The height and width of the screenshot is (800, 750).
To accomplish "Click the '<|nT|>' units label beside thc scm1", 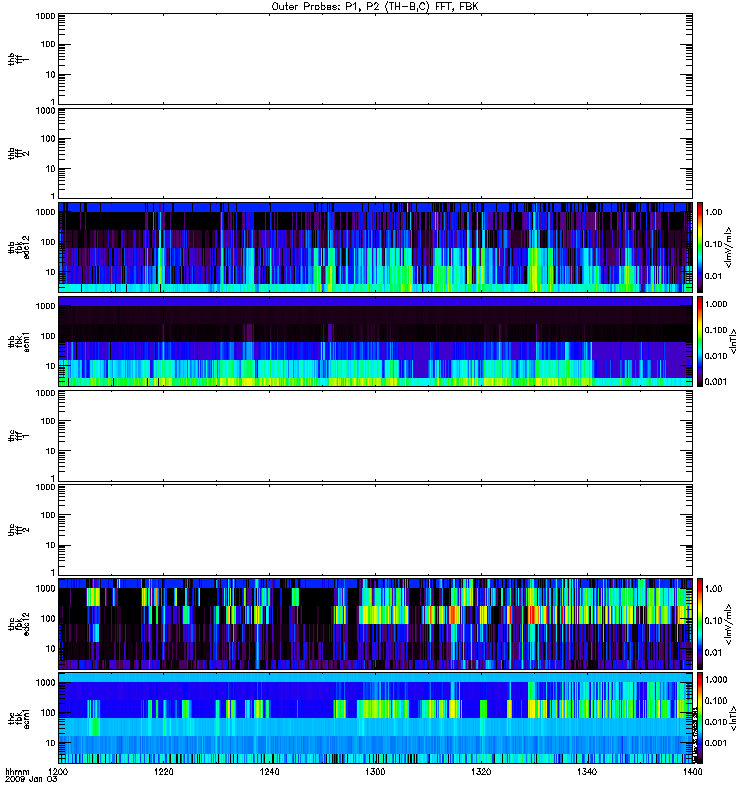I will [734, 718].
